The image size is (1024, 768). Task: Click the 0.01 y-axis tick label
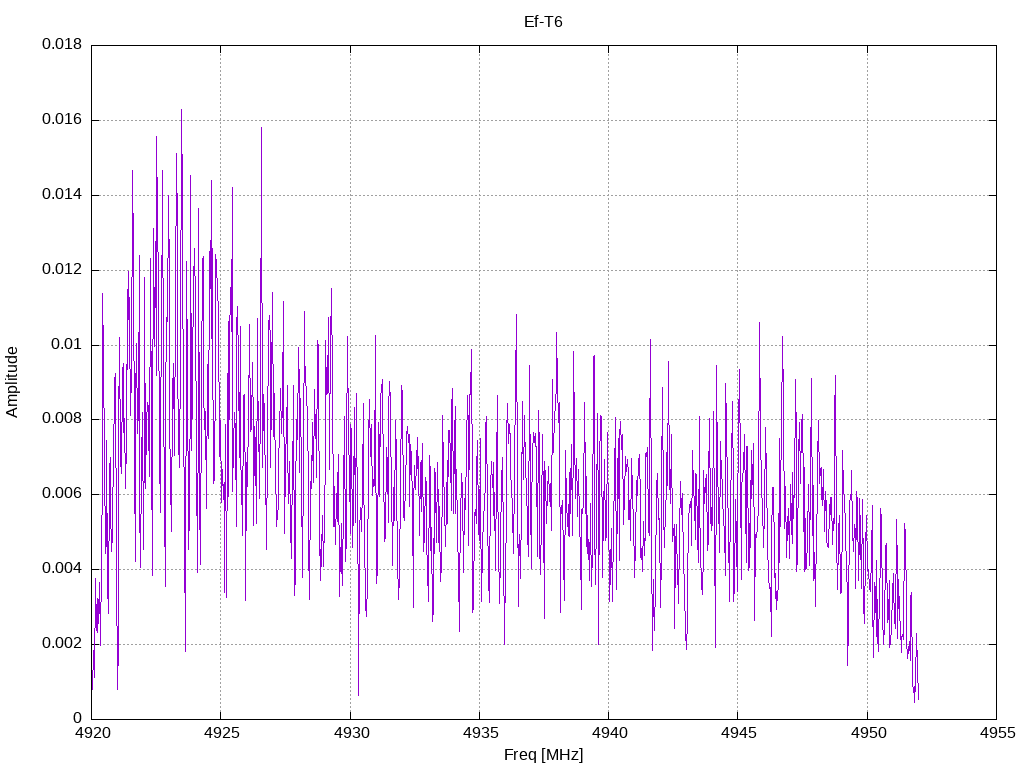tap(67, 344)
